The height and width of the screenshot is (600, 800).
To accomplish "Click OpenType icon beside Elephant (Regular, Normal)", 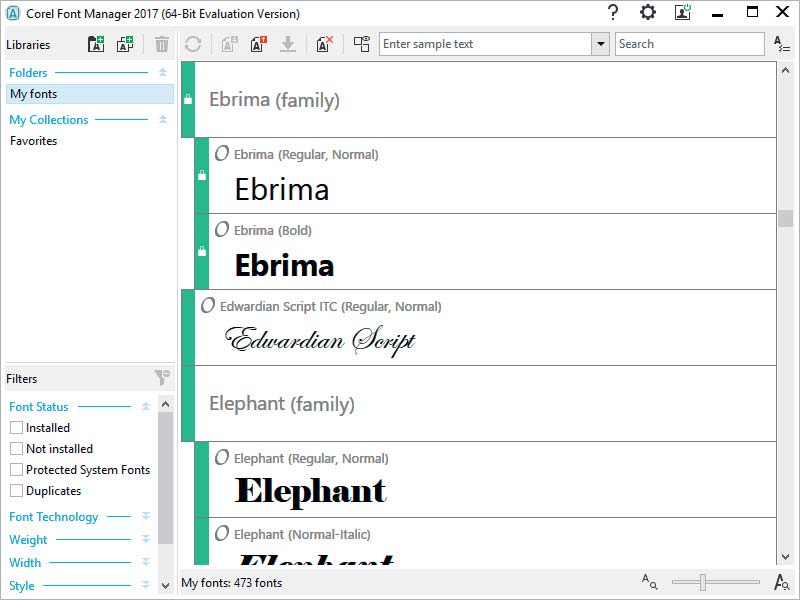I will tap(221, 458).
